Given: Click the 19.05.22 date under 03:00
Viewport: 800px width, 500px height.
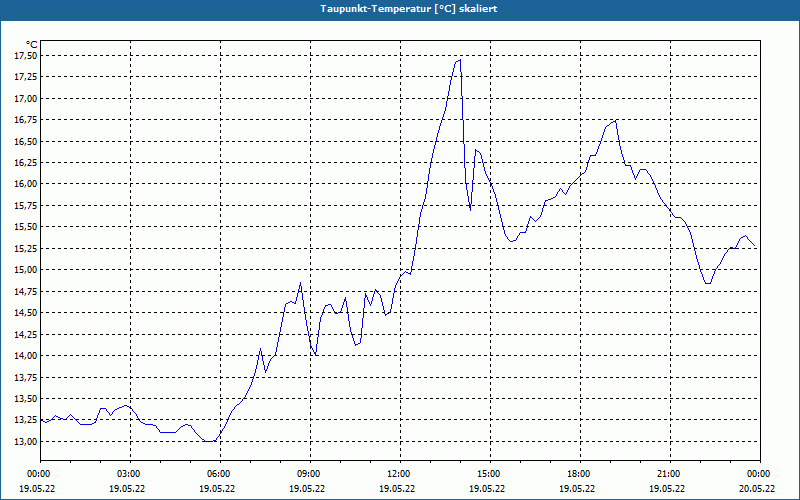Looking at the screenshot, I should point(127,489).
